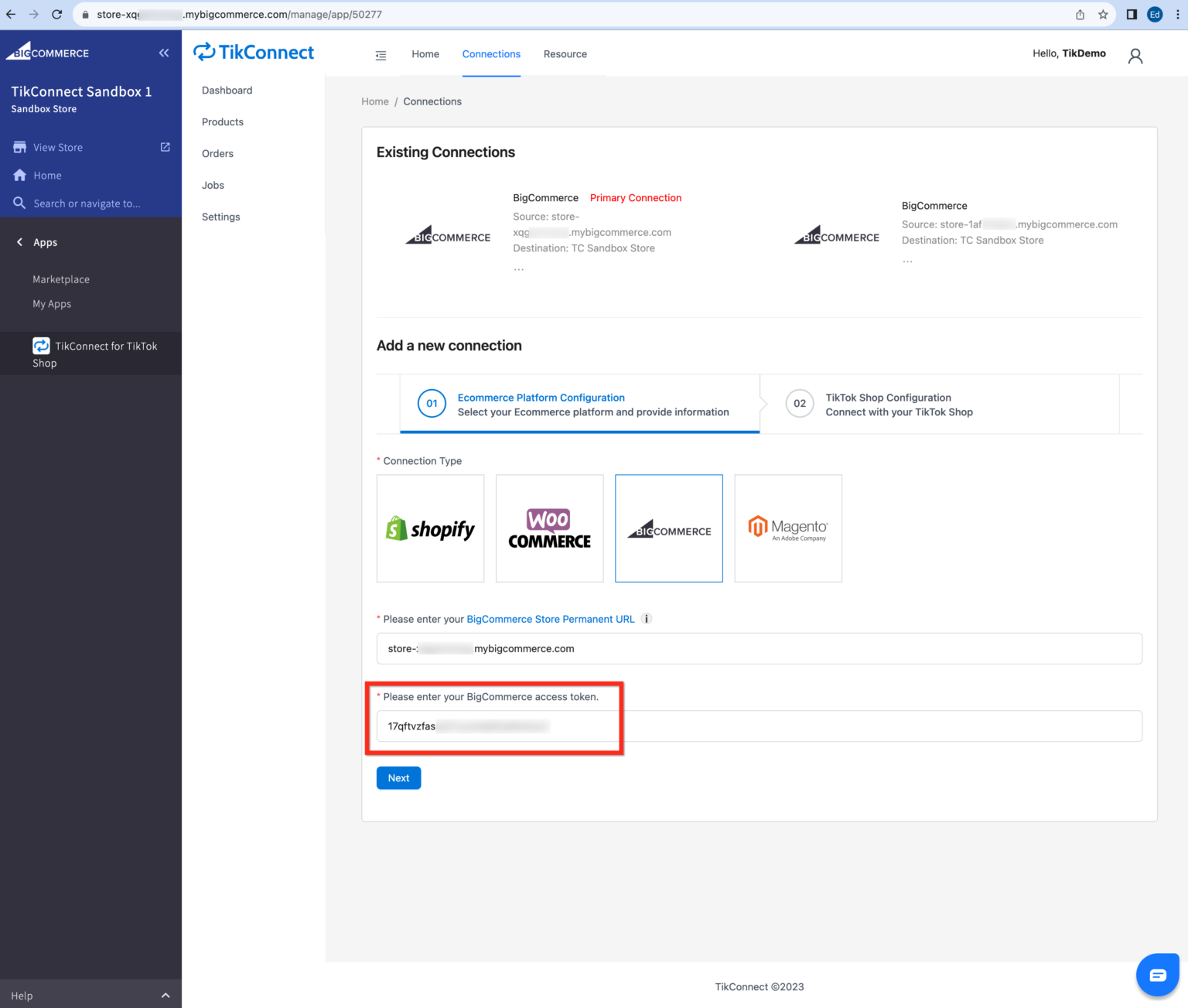Click the TikConnect logo
1188x1008 pixels.
(x=254, y=52)
